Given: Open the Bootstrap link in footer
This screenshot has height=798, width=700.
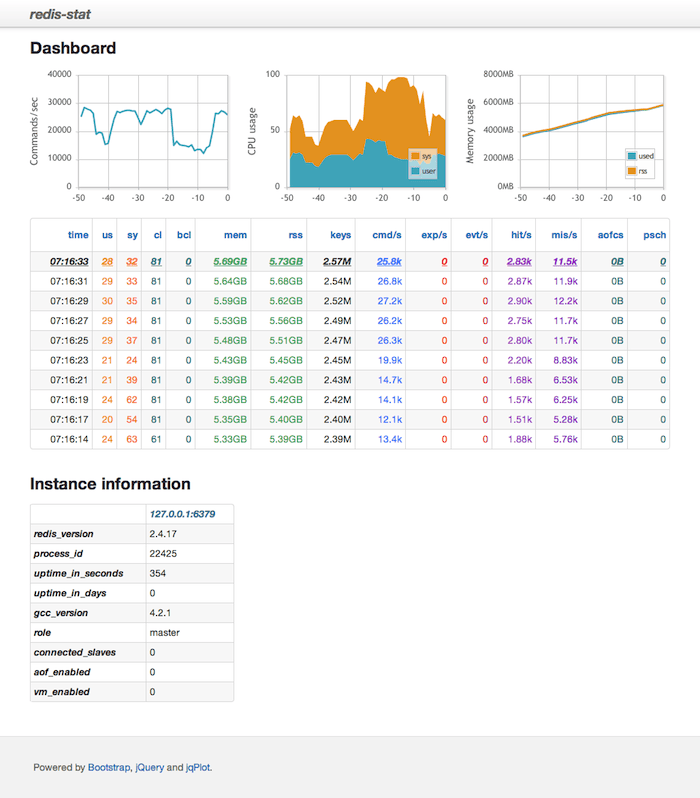Looking at the screenshot, I should point(109,768).
